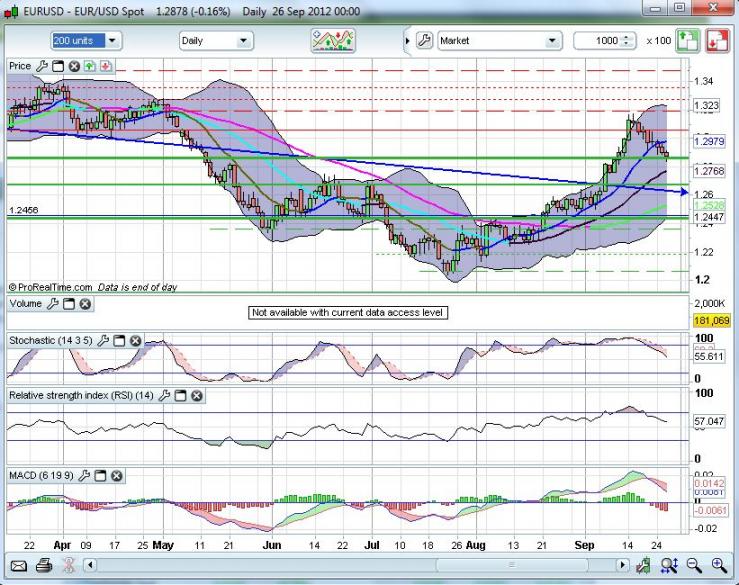Image resolution: width=739 pixels, height=585 pixels.
Task: Click the 1.323 price level tag
Action: (706, 105)
